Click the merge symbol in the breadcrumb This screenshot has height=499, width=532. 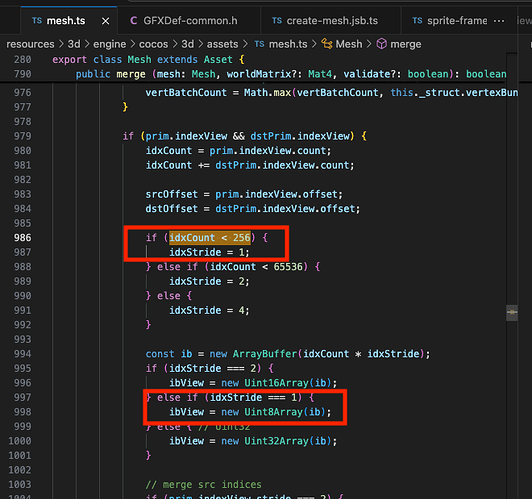click(405, 44)
